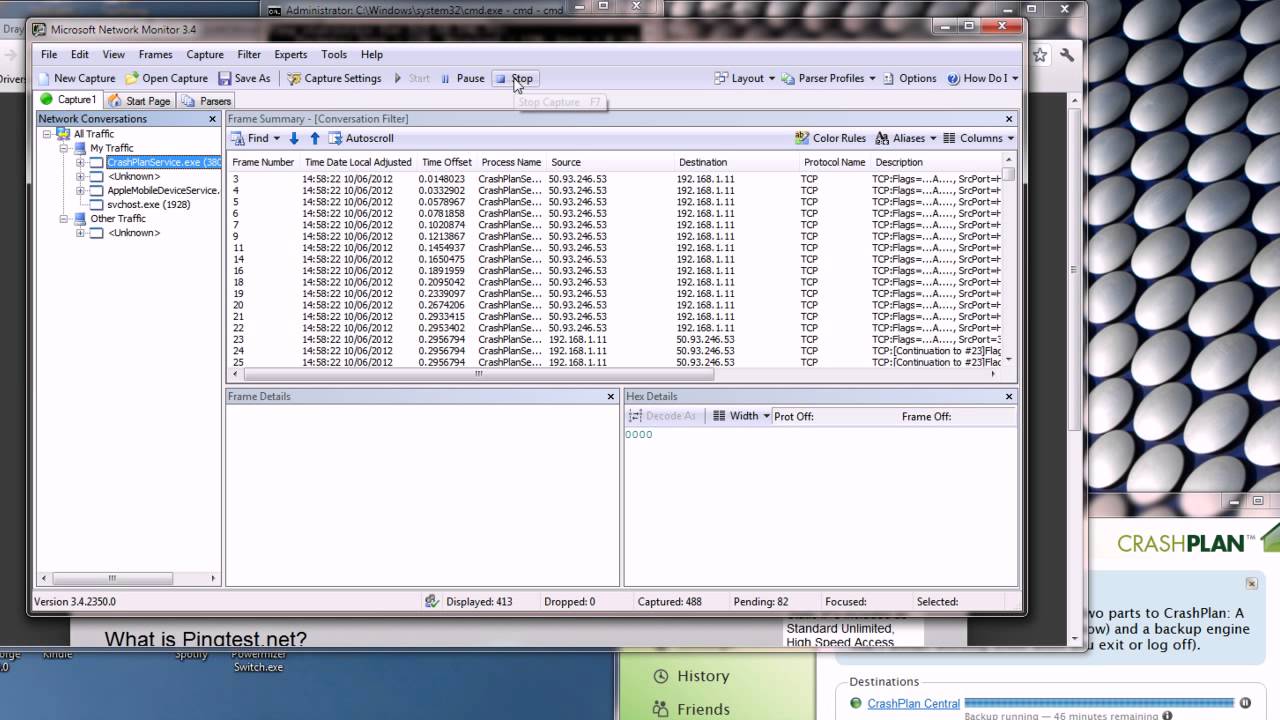1280x720 pixels.
Task: Collapse the All Traffic tree node
Action: (47, 134)
